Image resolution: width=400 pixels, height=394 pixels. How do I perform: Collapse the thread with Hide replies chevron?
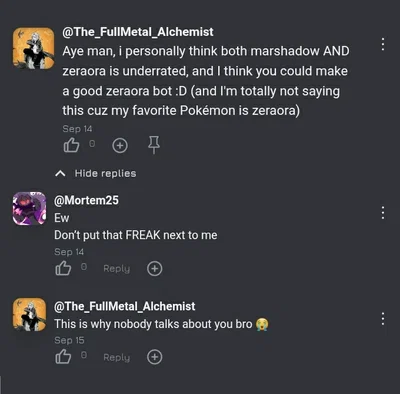[60, 174]
